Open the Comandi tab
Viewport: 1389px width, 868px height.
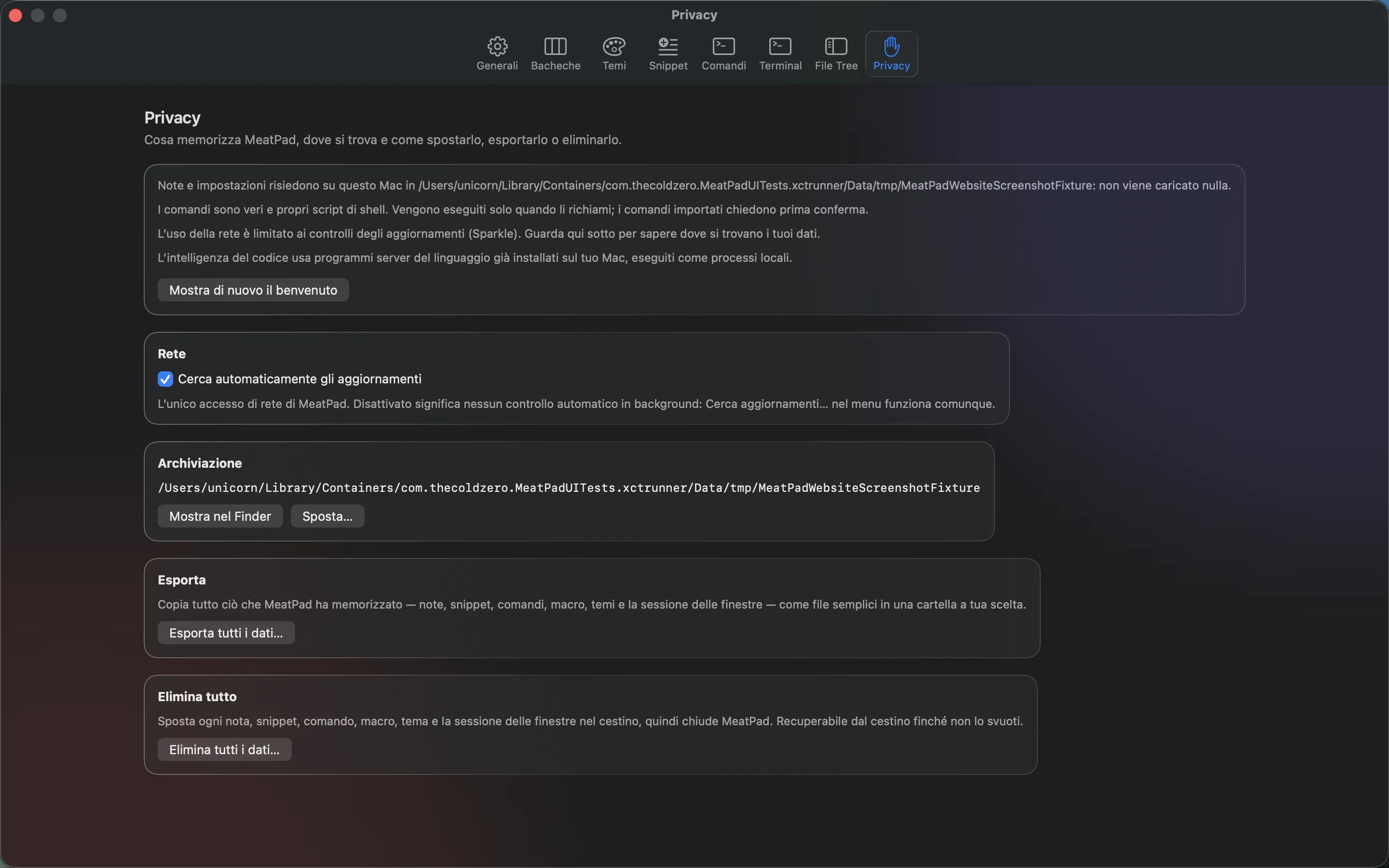tap(723, 54)
